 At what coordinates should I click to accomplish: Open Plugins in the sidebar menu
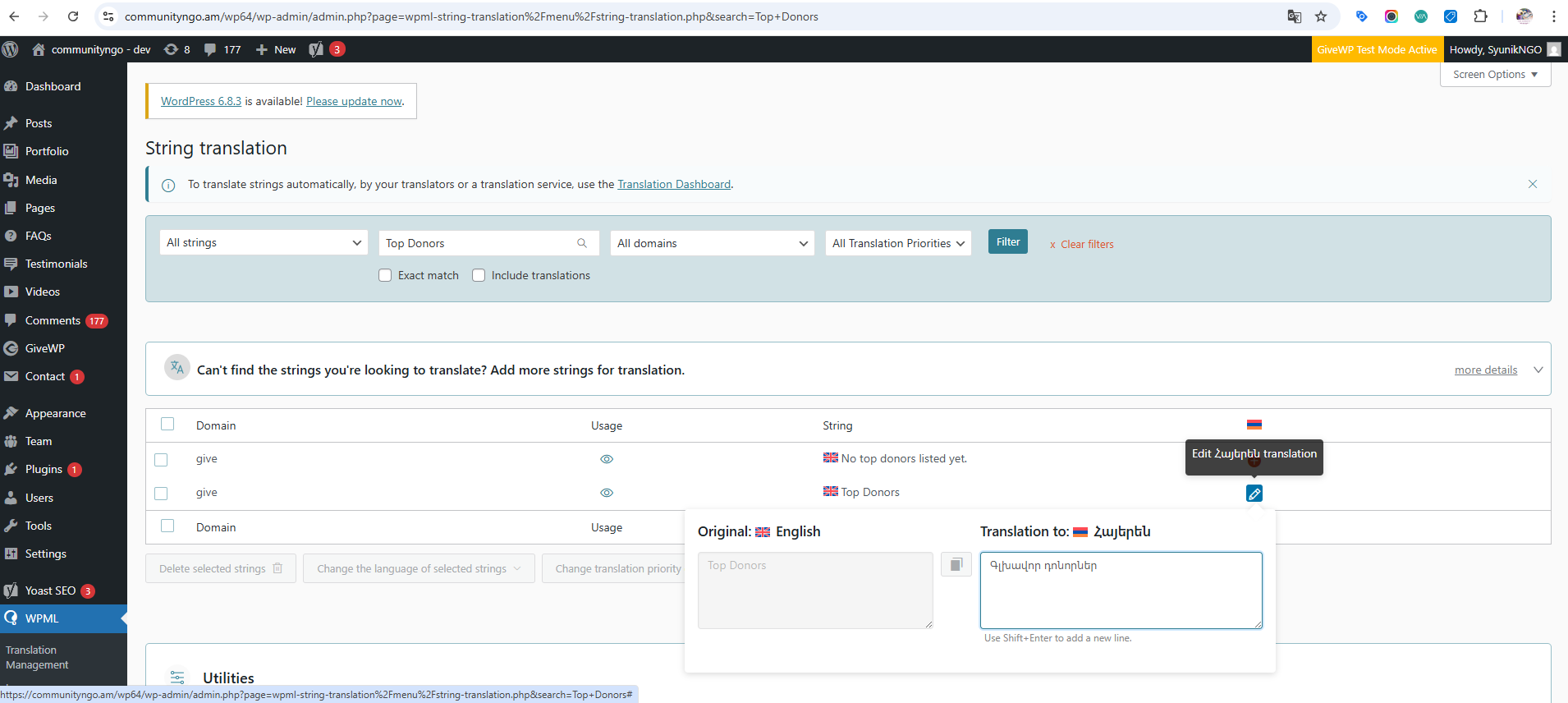44,469
